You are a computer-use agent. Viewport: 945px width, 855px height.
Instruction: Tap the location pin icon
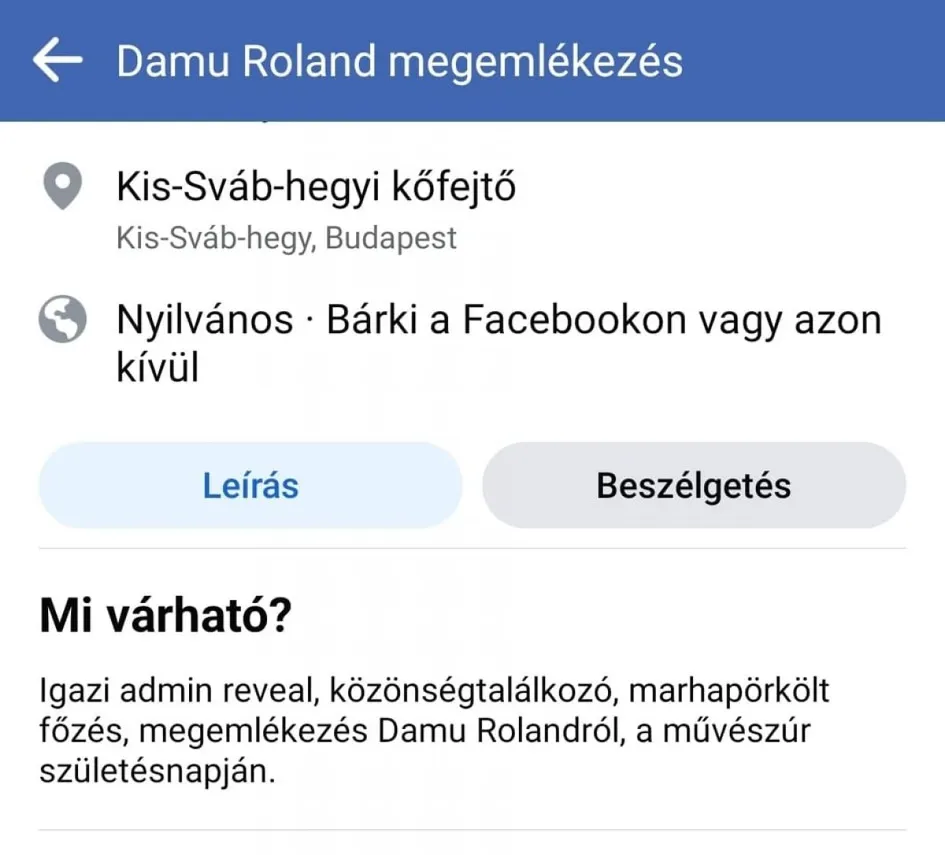(x=62, y=189)
